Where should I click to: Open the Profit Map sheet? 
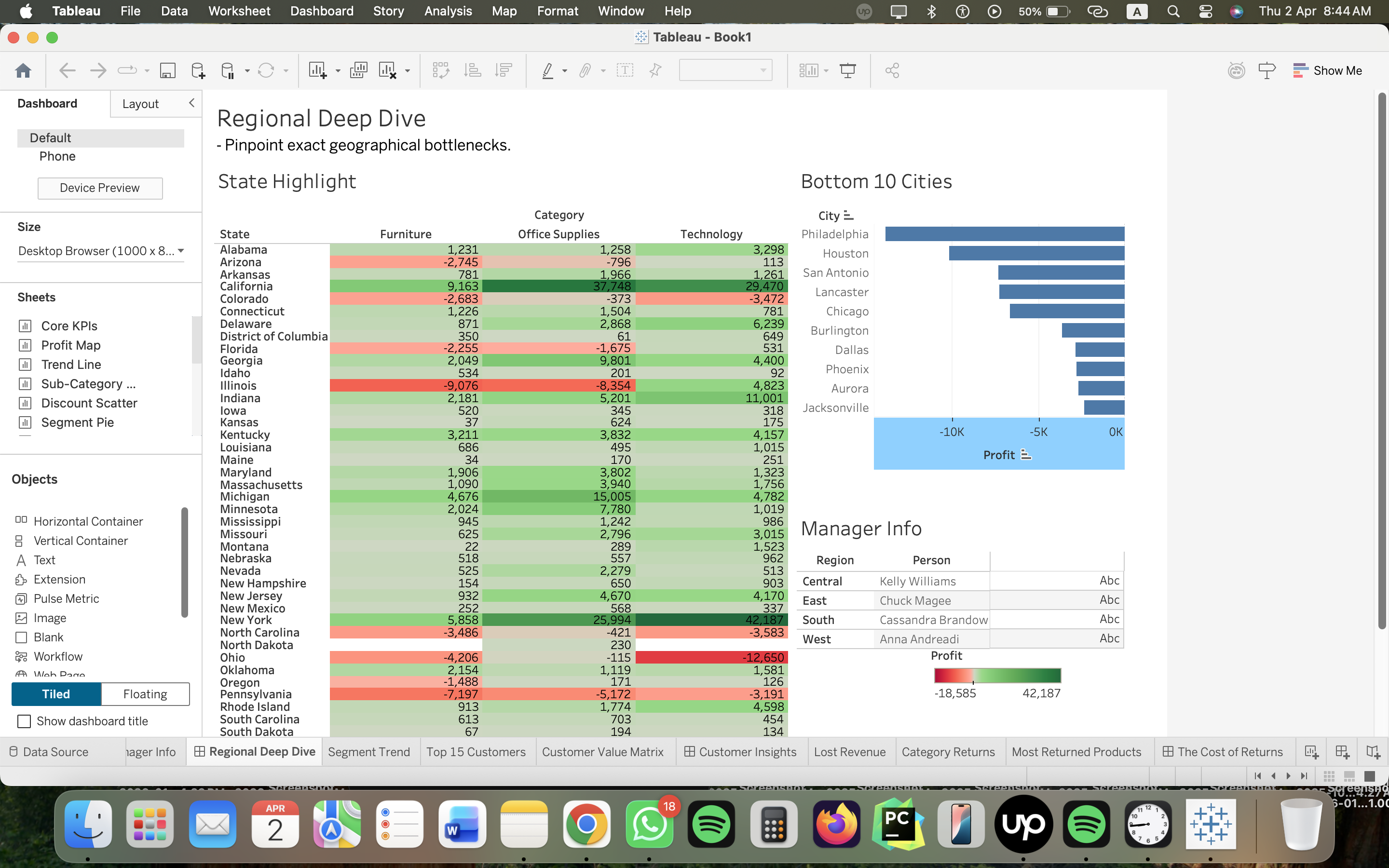pyautogui.click(x=71, y=345)
